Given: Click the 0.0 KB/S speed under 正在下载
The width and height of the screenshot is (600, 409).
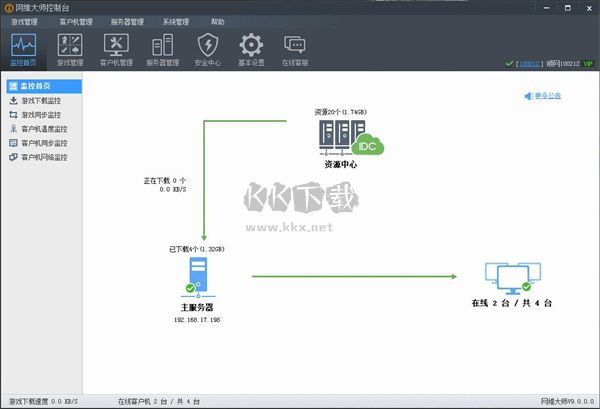Looking at the screenshot, I should coord(173,189).
